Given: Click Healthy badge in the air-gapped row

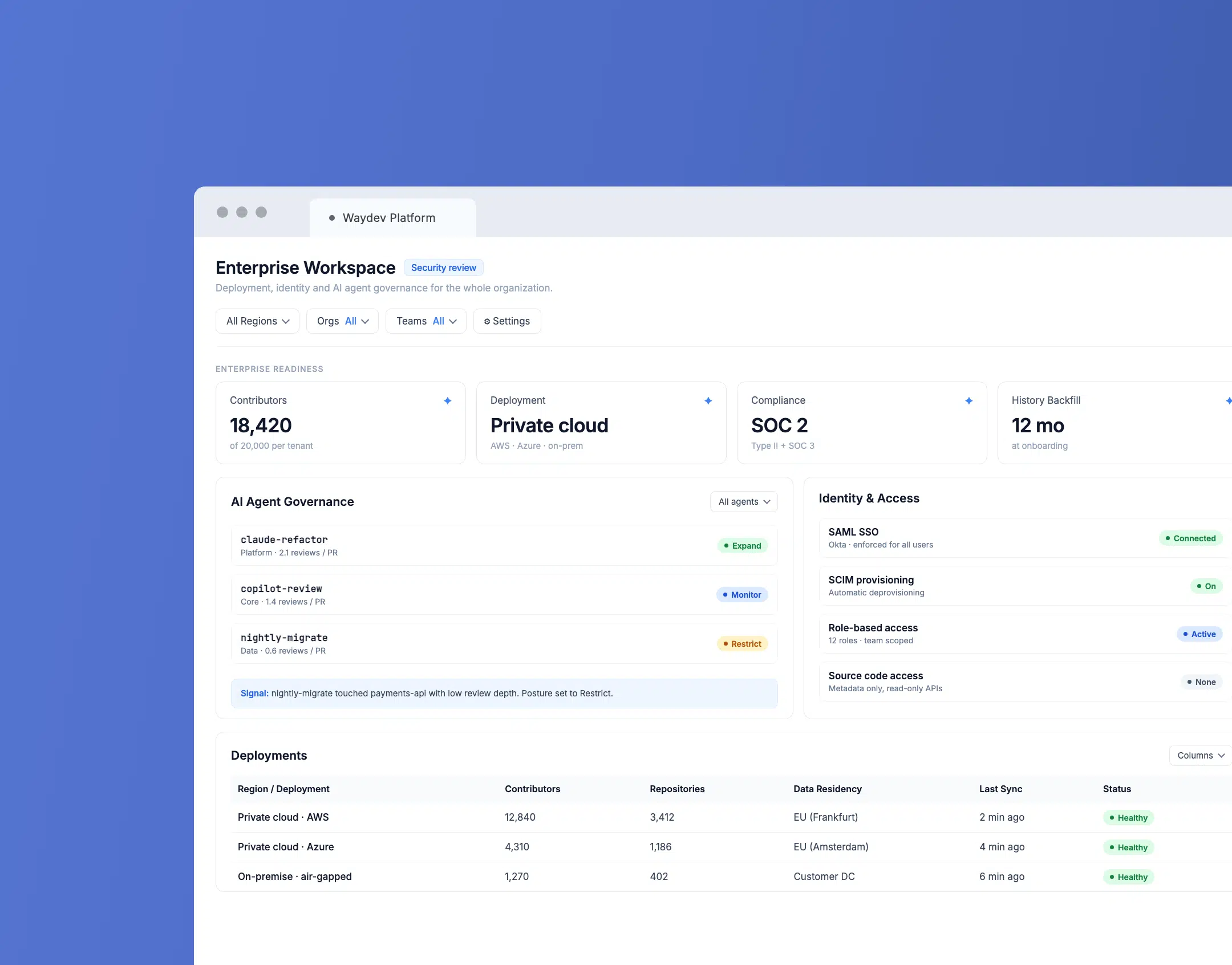Looking at the screenshot, I should point(1128,877).
